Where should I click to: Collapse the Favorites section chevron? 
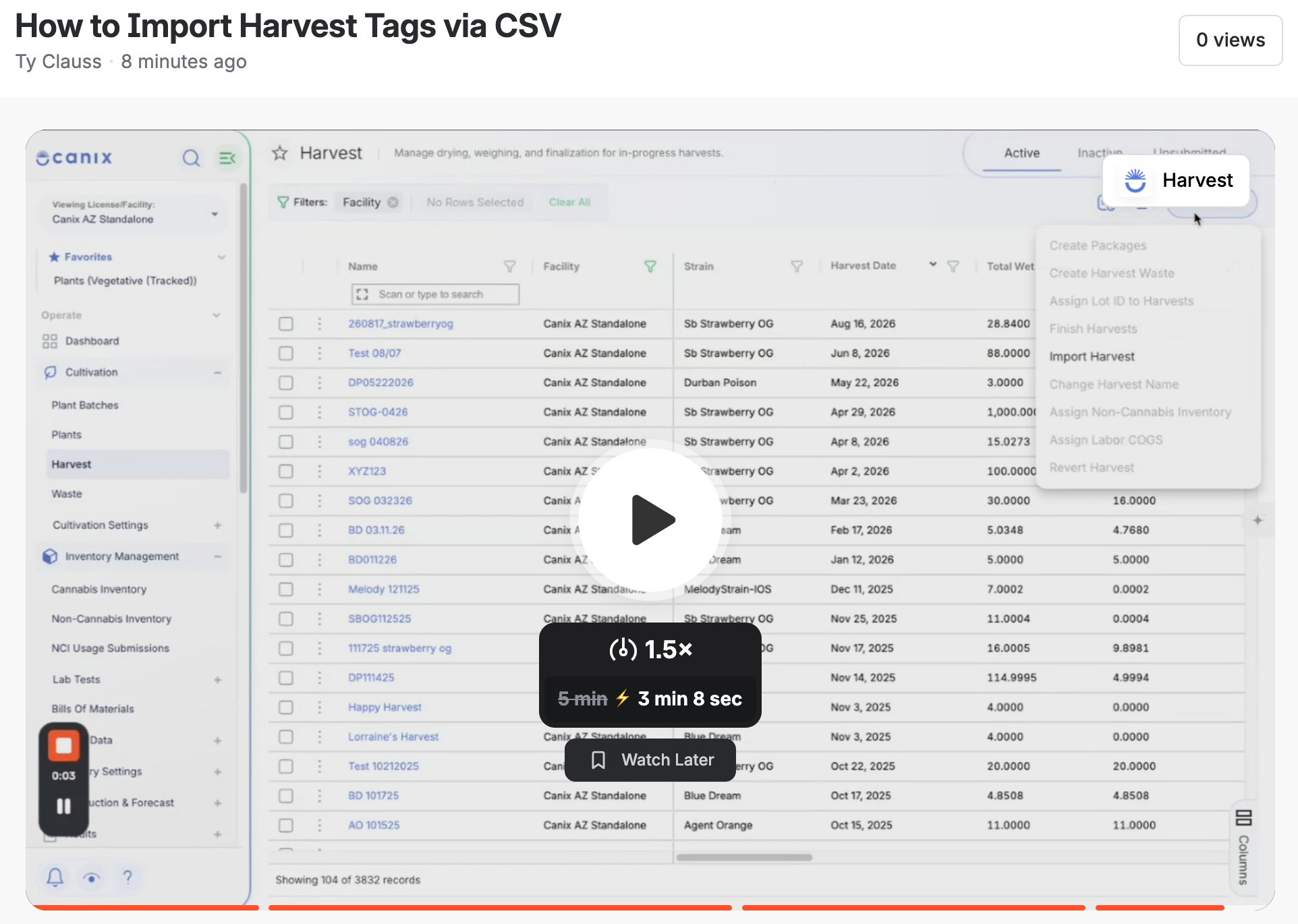[x=221, y=257]
